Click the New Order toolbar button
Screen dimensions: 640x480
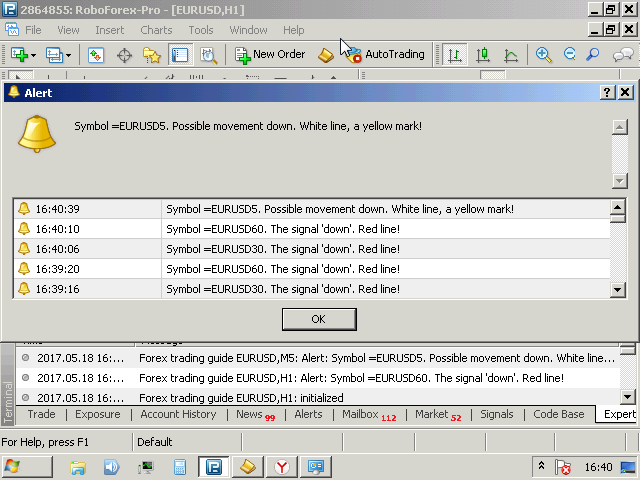click(x=270, y=55)
